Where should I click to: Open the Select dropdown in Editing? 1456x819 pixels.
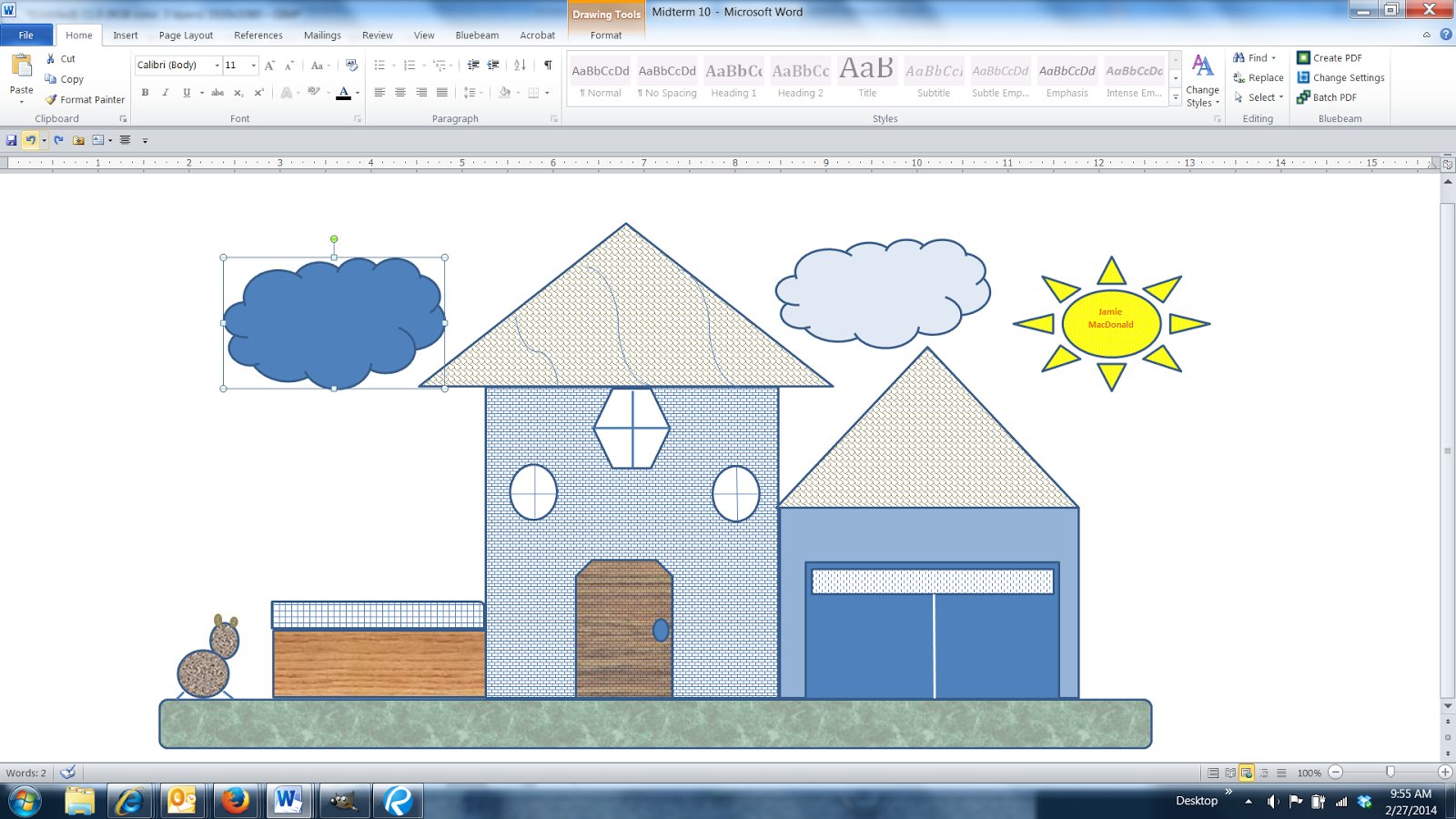[x=1259, y=97]
